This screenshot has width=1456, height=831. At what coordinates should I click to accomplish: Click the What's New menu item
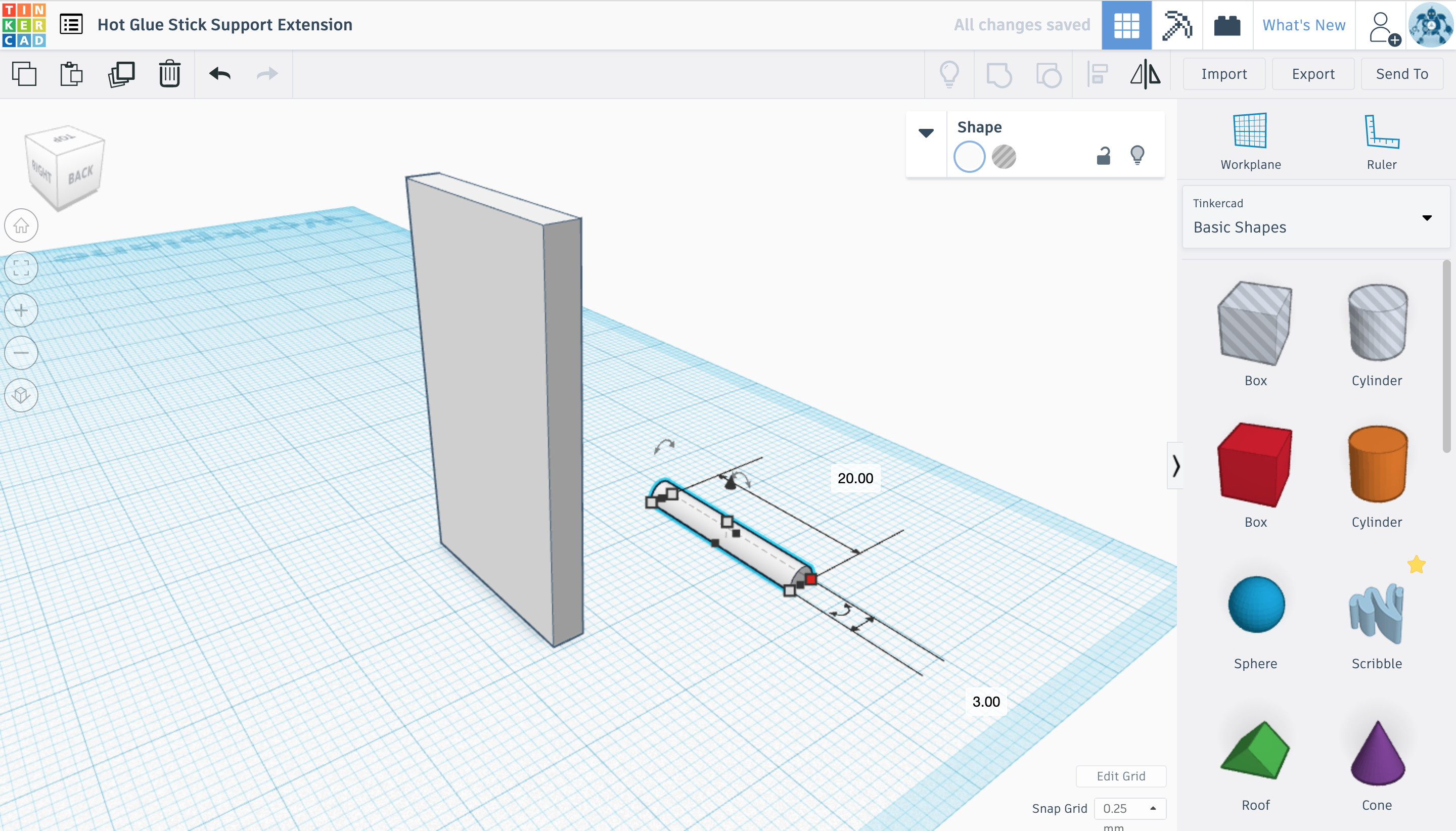[x=1303, y=24]
